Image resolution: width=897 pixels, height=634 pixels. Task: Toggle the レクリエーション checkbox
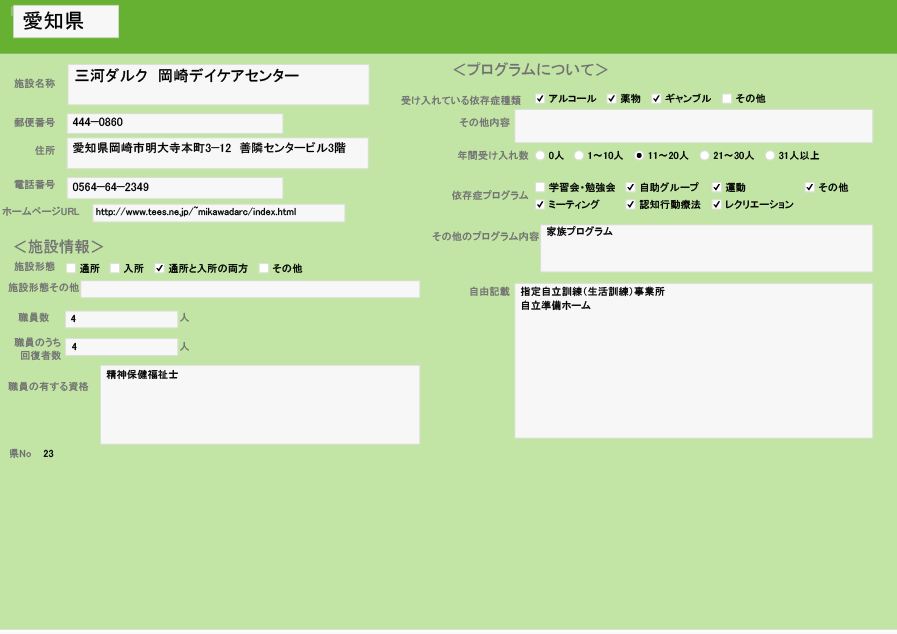(717, 205)
